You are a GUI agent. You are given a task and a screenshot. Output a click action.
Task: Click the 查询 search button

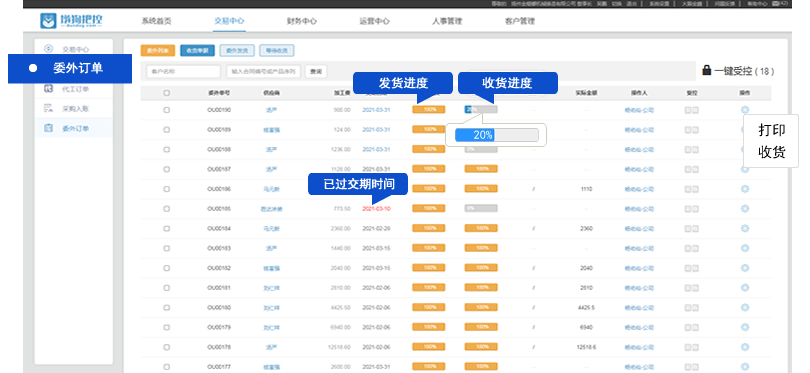click(316, 71)
